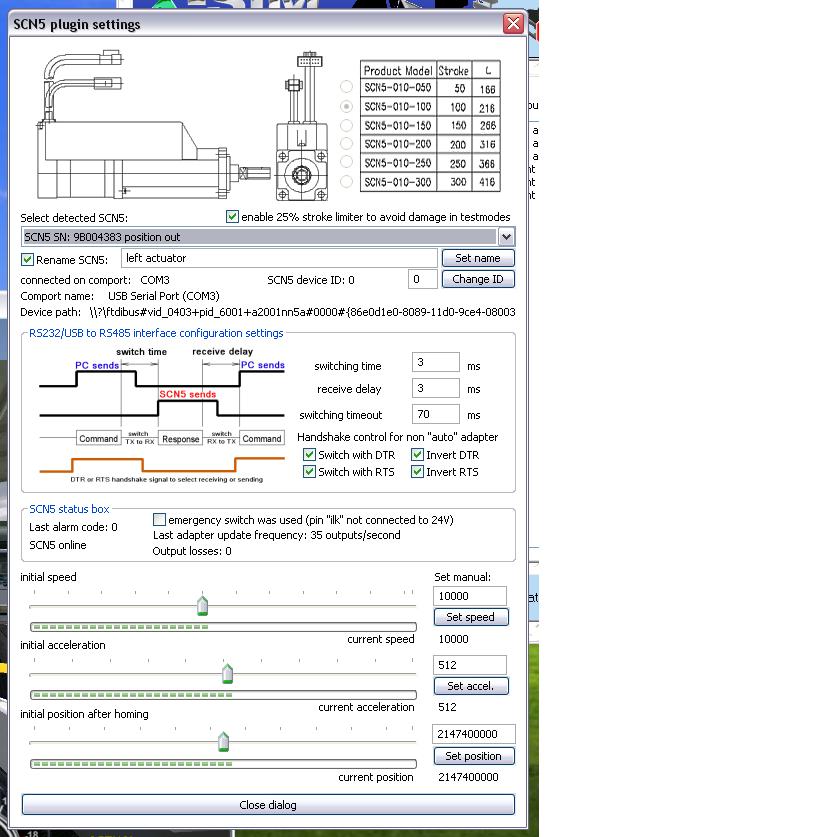Viewport: 840px width, 837px height.
Task: Select SCN5-010-100 model radio button
Action: [x=347, y=106]
